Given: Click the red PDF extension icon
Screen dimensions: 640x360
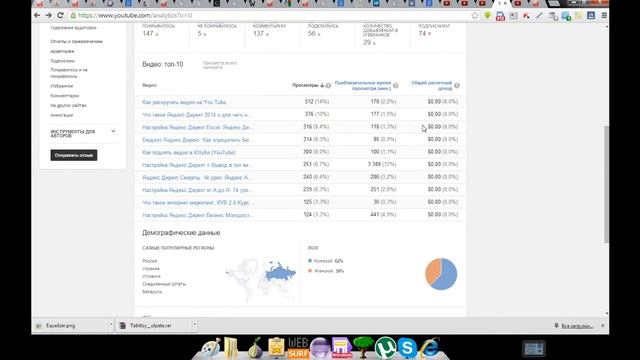Looking at the screenshot, I should [x=500, y=16].
